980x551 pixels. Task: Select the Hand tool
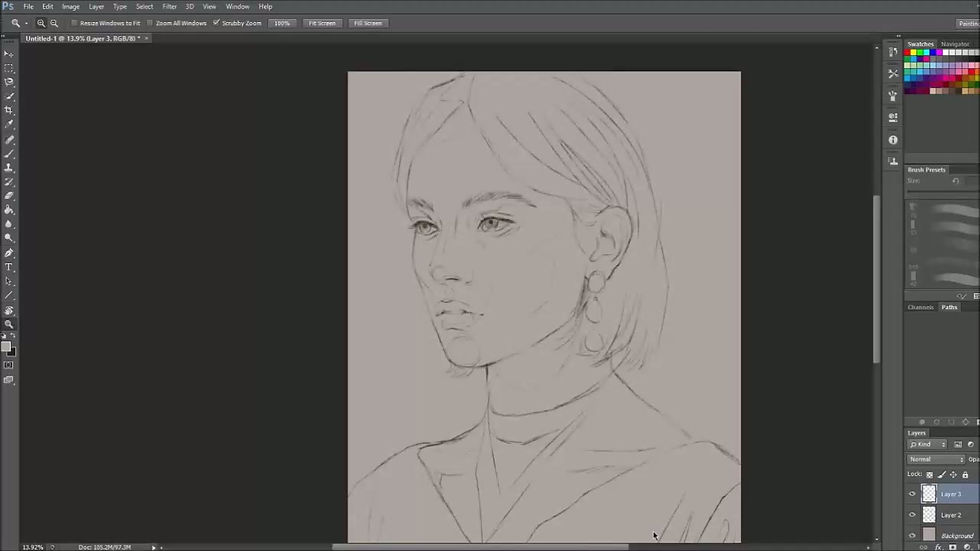pos(9,310)
